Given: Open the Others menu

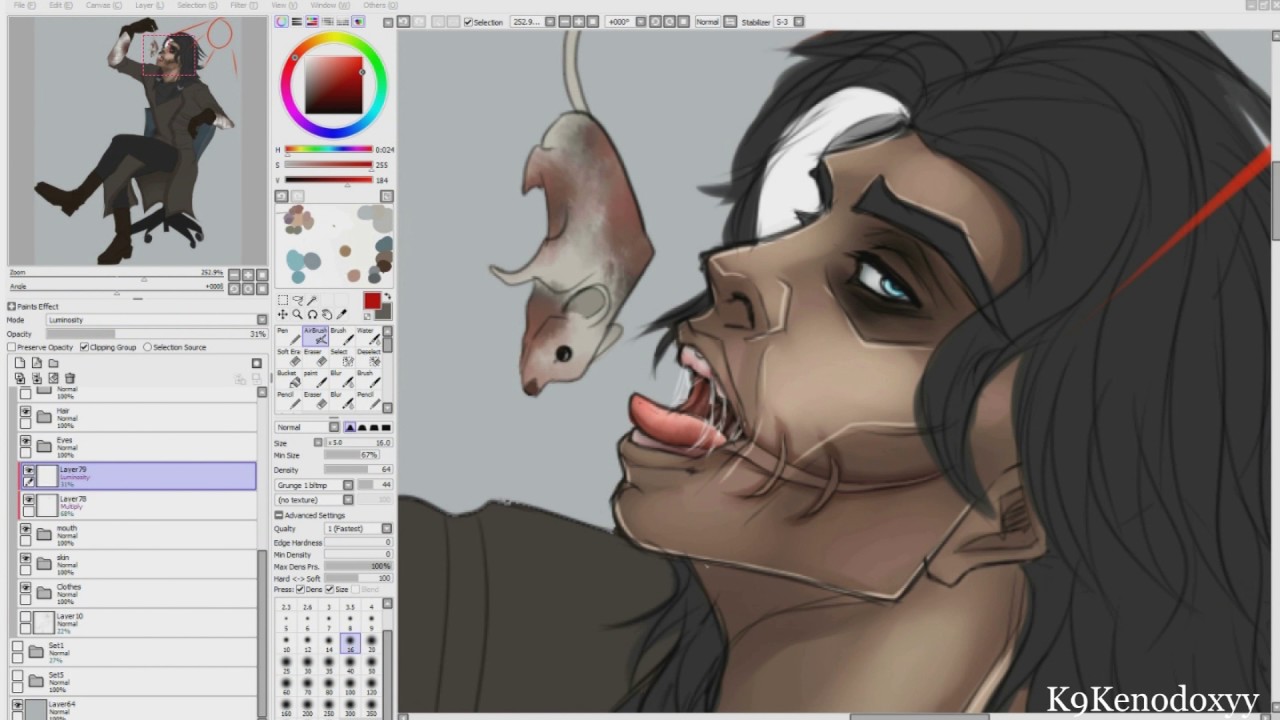Looking at the screenshot, I should (379, 5).
